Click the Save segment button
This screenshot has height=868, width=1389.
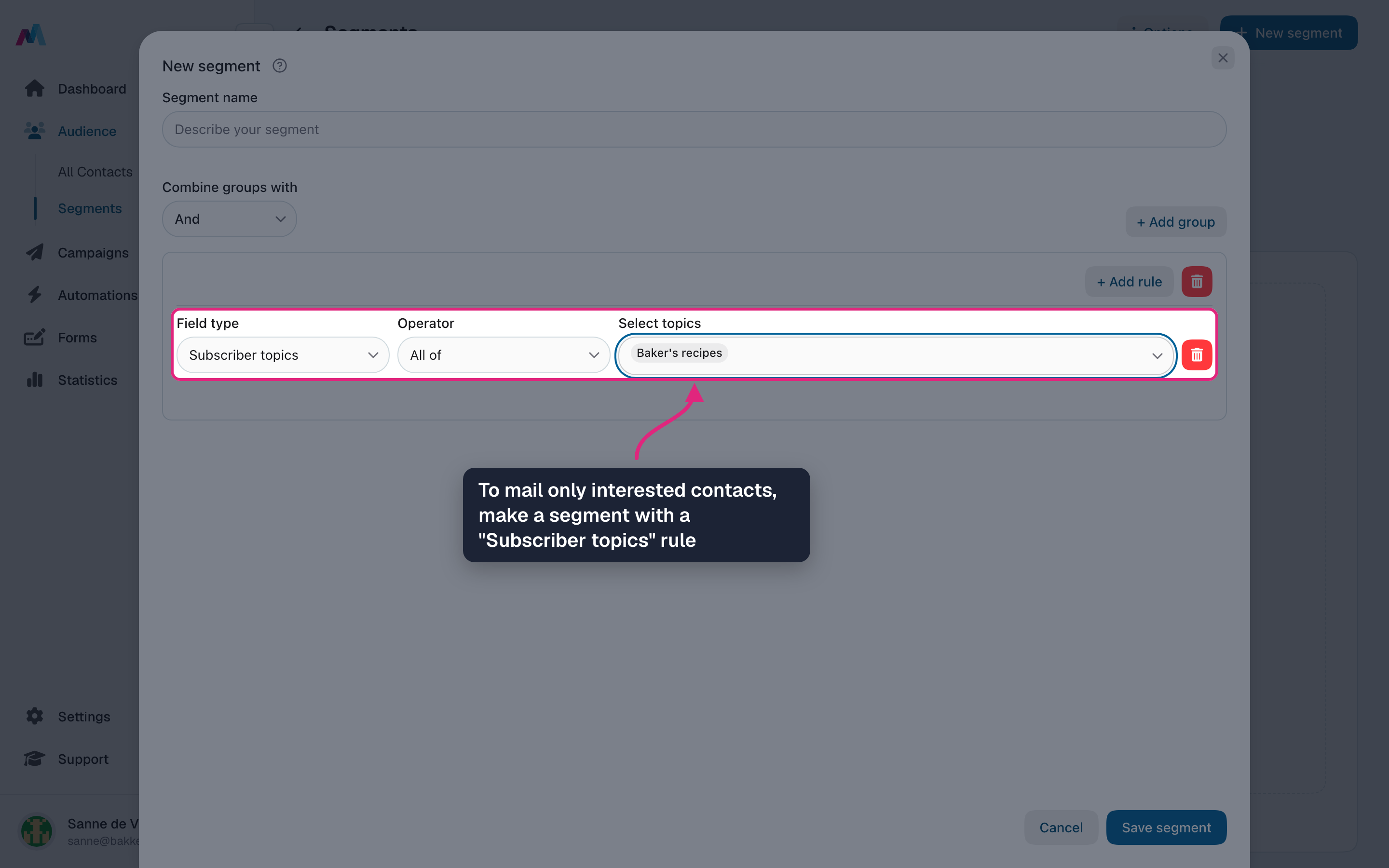[x=1166, y=828]
